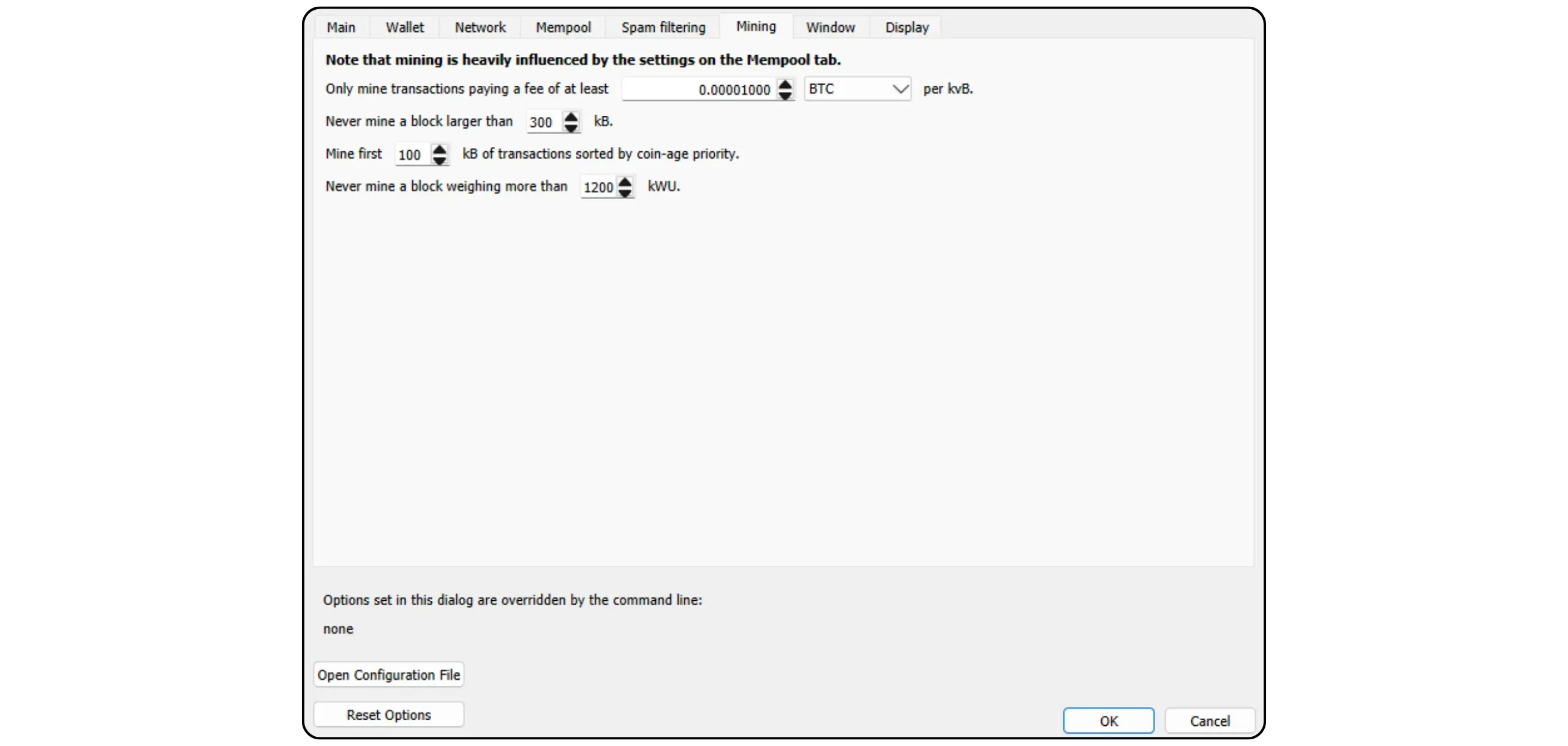Open the BTC unit dropdown

[857, 89]
